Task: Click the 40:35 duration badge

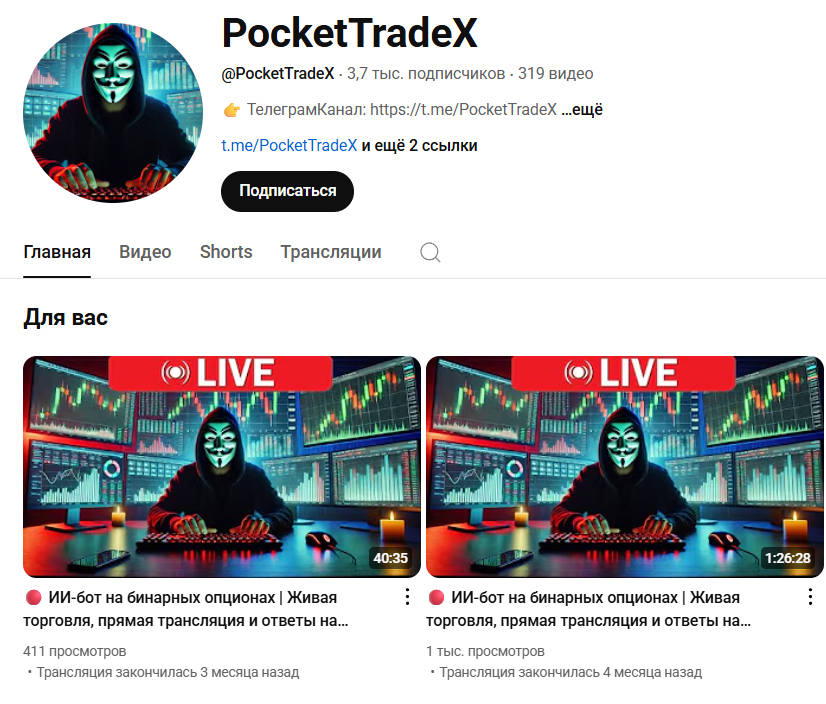Action: point(390,558)
